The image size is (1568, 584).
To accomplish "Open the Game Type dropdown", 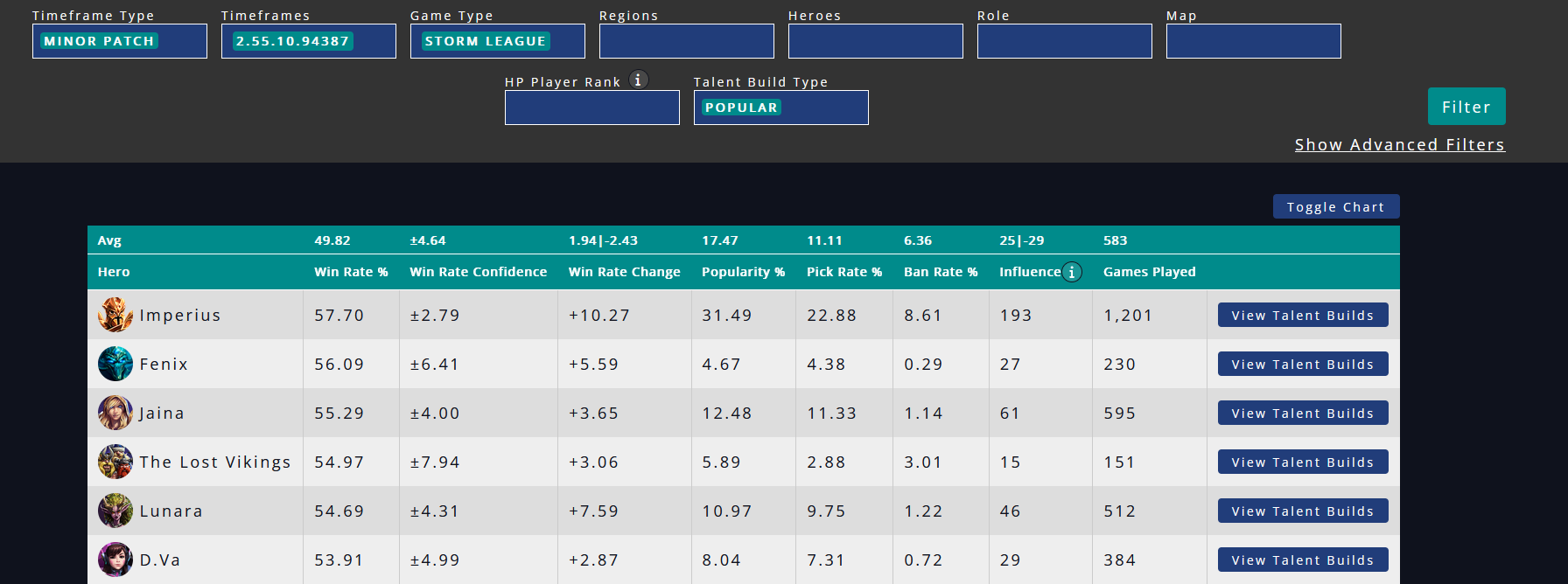I will (498, 41).
